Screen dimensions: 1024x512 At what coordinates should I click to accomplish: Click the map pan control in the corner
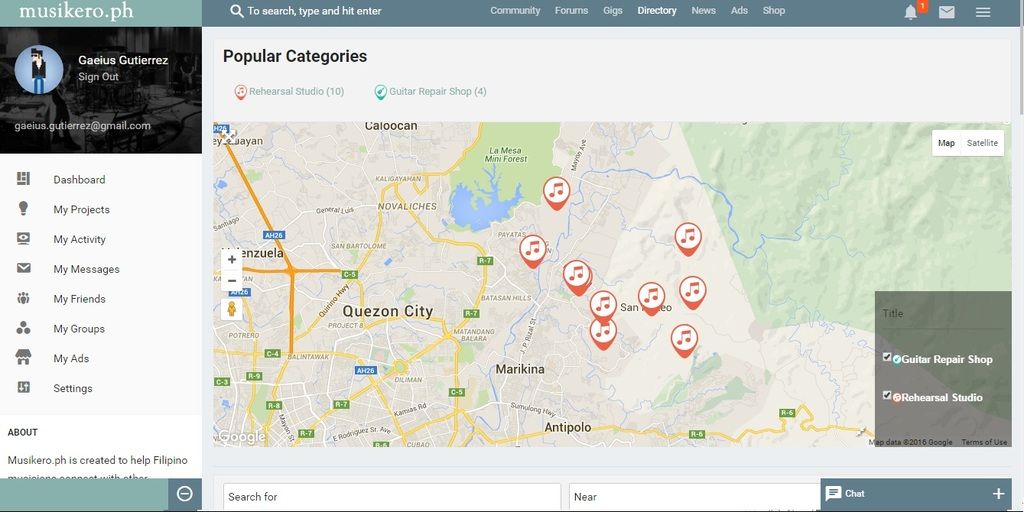227,135
